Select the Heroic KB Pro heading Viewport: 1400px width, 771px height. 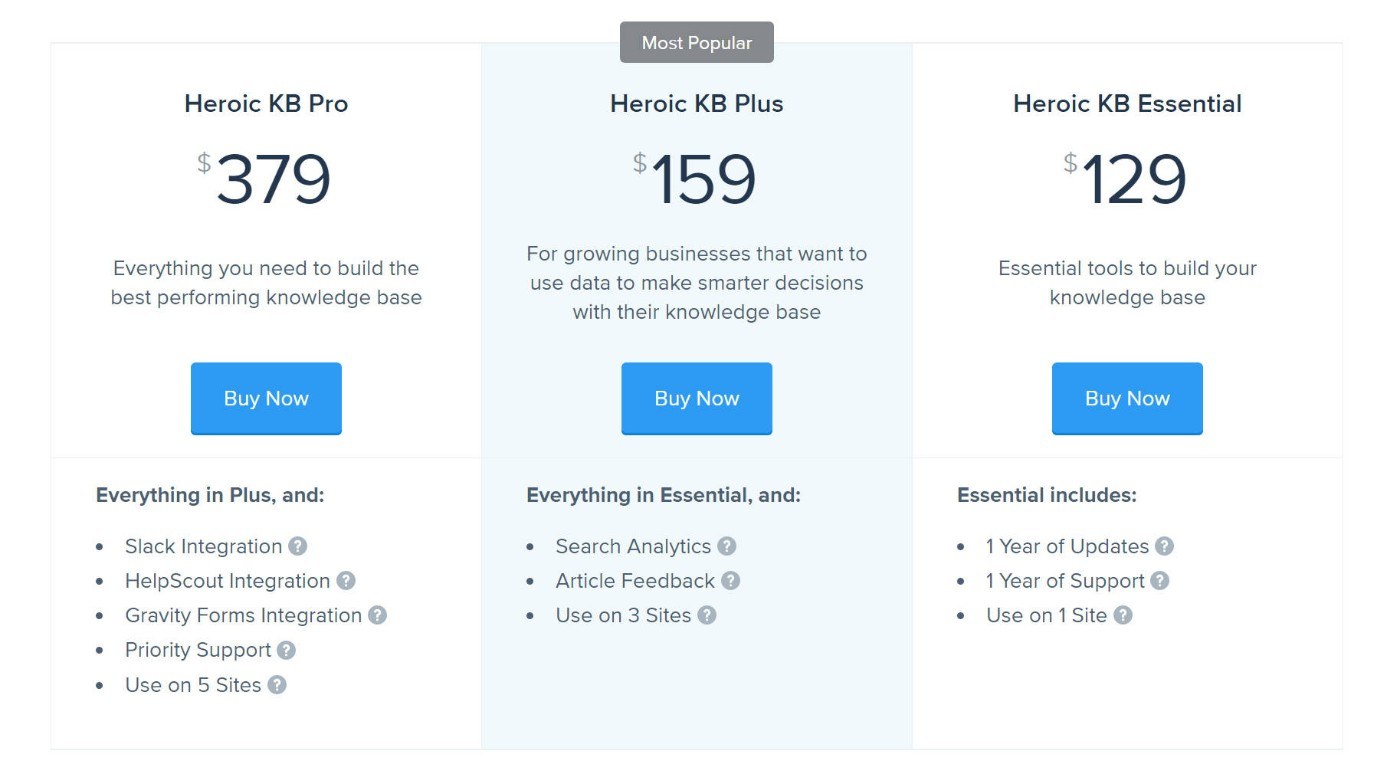pyautogui.click(x=266, y=103)
